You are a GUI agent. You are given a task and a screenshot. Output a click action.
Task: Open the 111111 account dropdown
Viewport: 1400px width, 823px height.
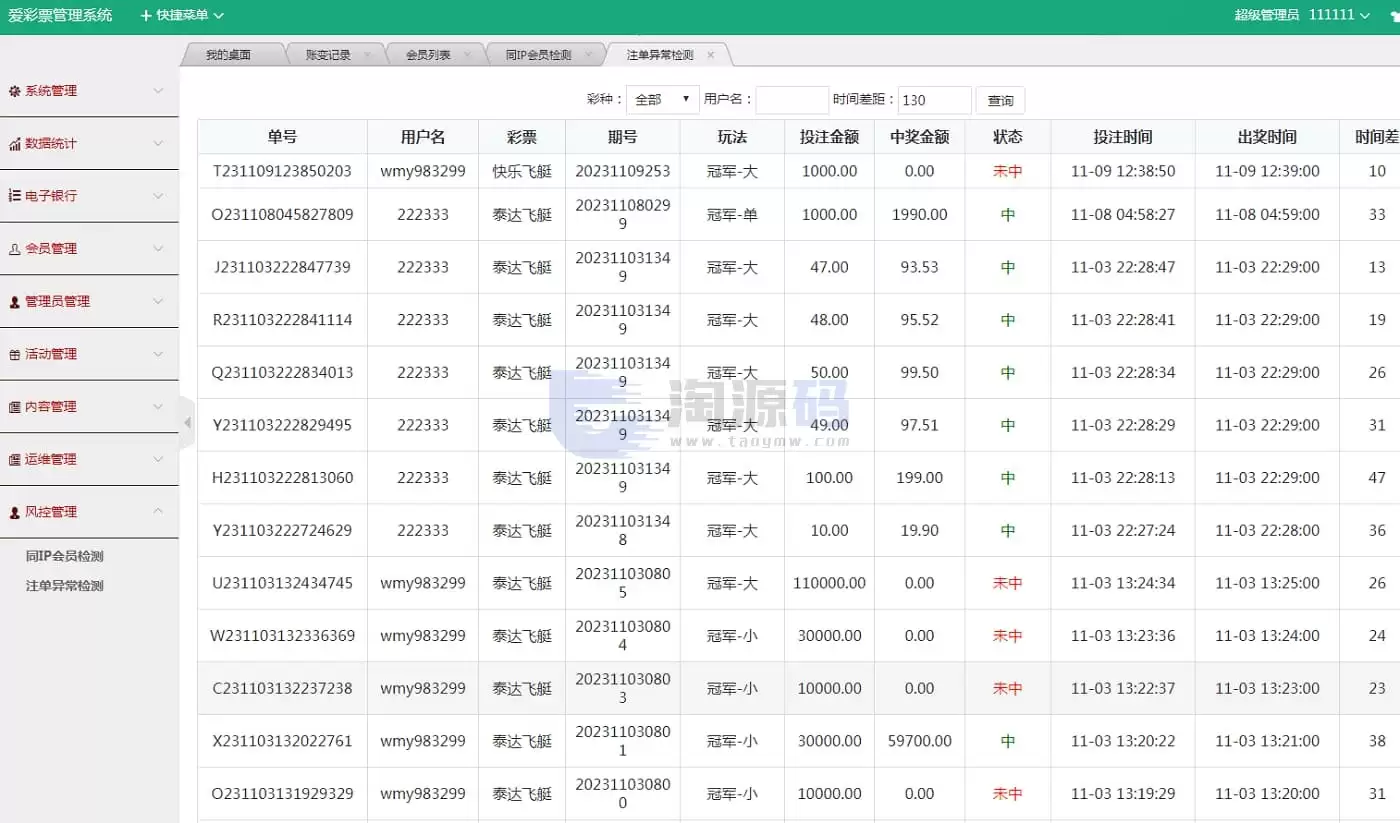(1339, 15)
